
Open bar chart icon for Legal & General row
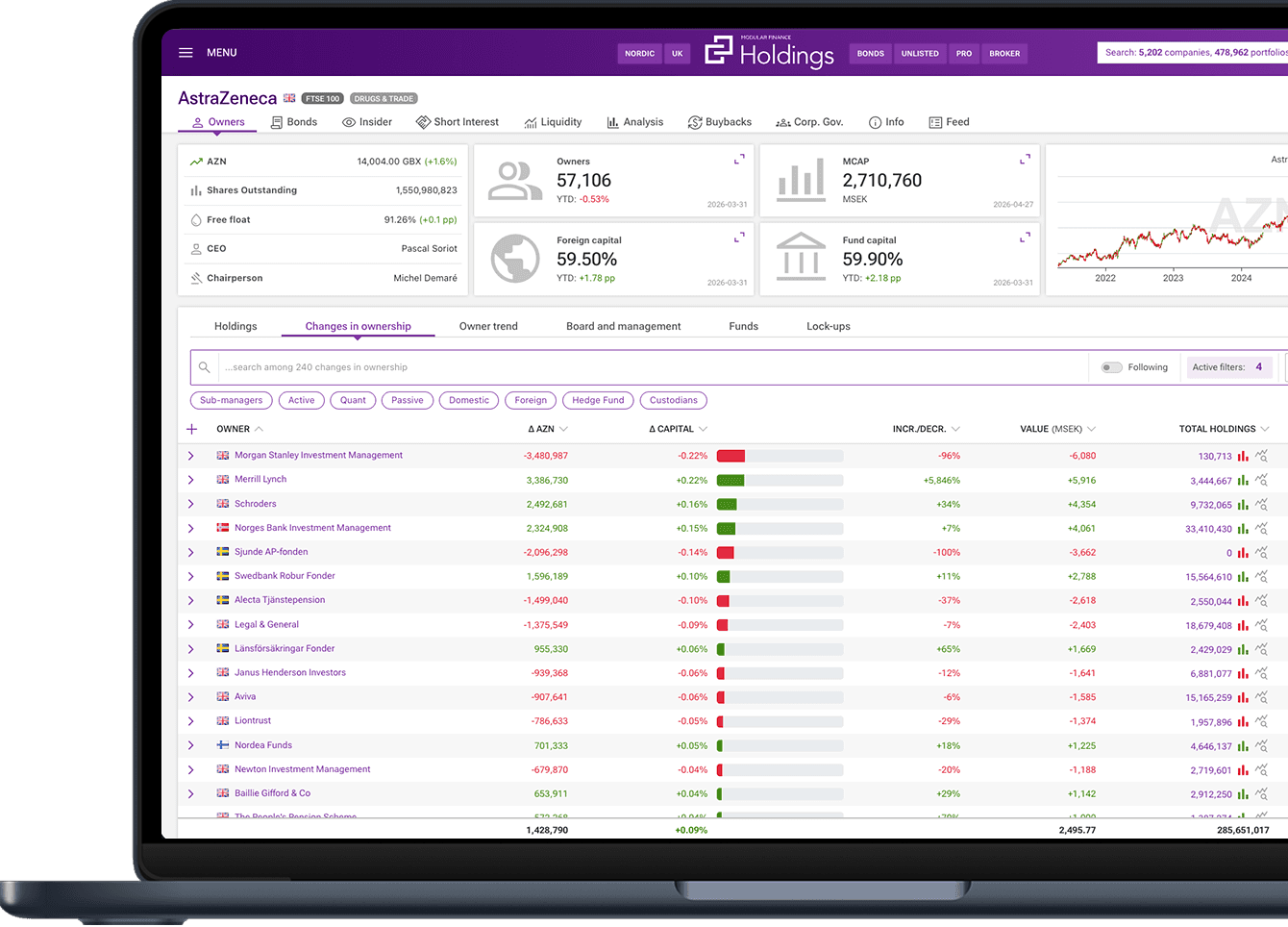tap(1243, 625)
